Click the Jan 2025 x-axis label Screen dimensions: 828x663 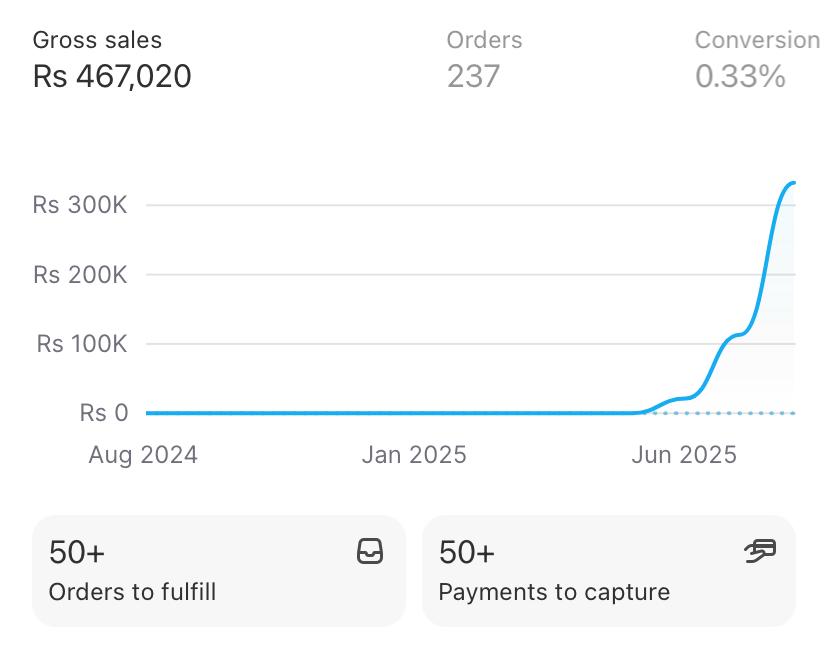[x=414, y=455]
